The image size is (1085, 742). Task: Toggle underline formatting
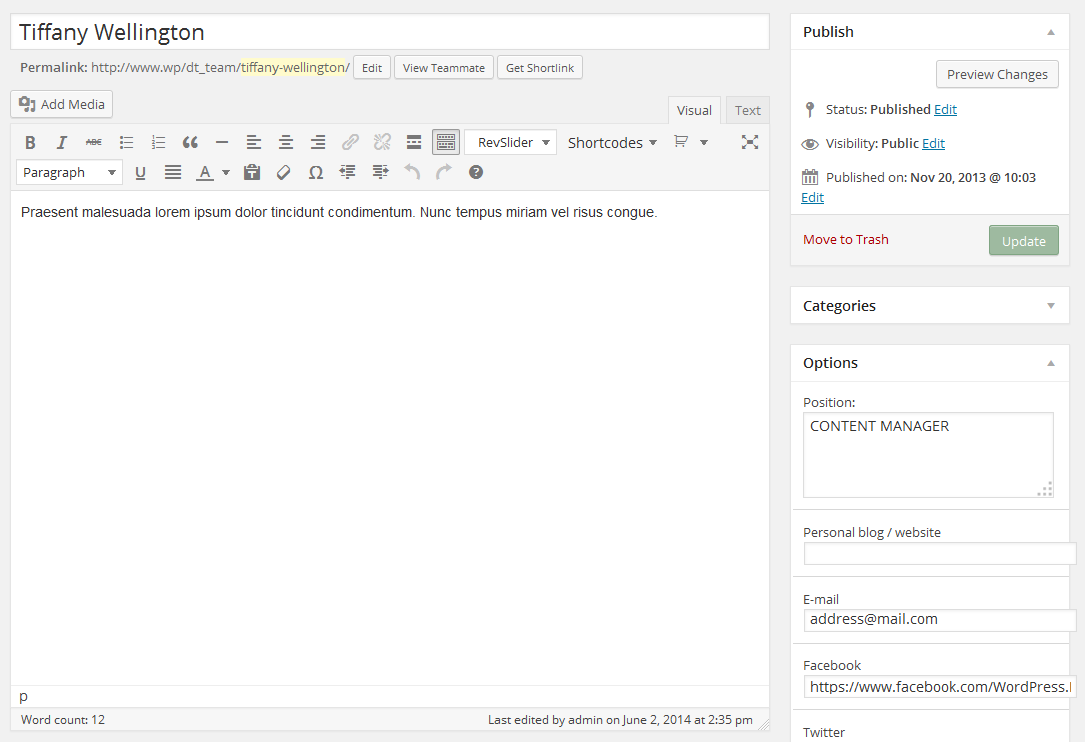coord(140,173)
